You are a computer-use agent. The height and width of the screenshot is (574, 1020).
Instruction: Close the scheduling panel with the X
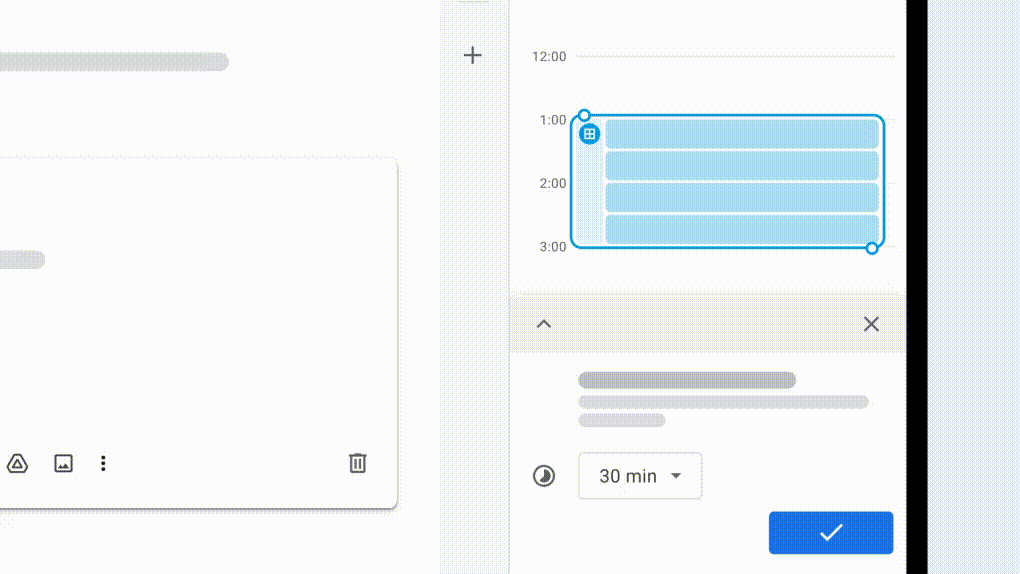point(871,324)
